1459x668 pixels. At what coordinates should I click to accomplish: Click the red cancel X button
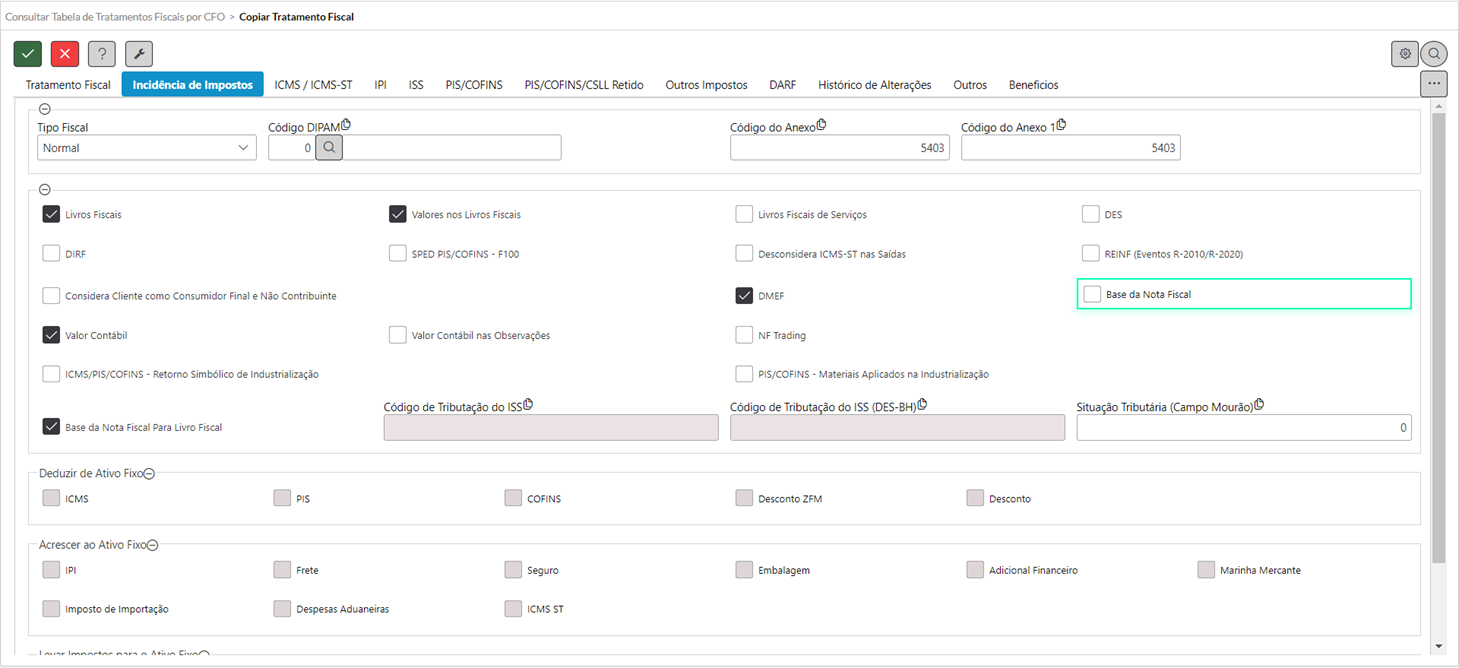(x=65, y=54)
